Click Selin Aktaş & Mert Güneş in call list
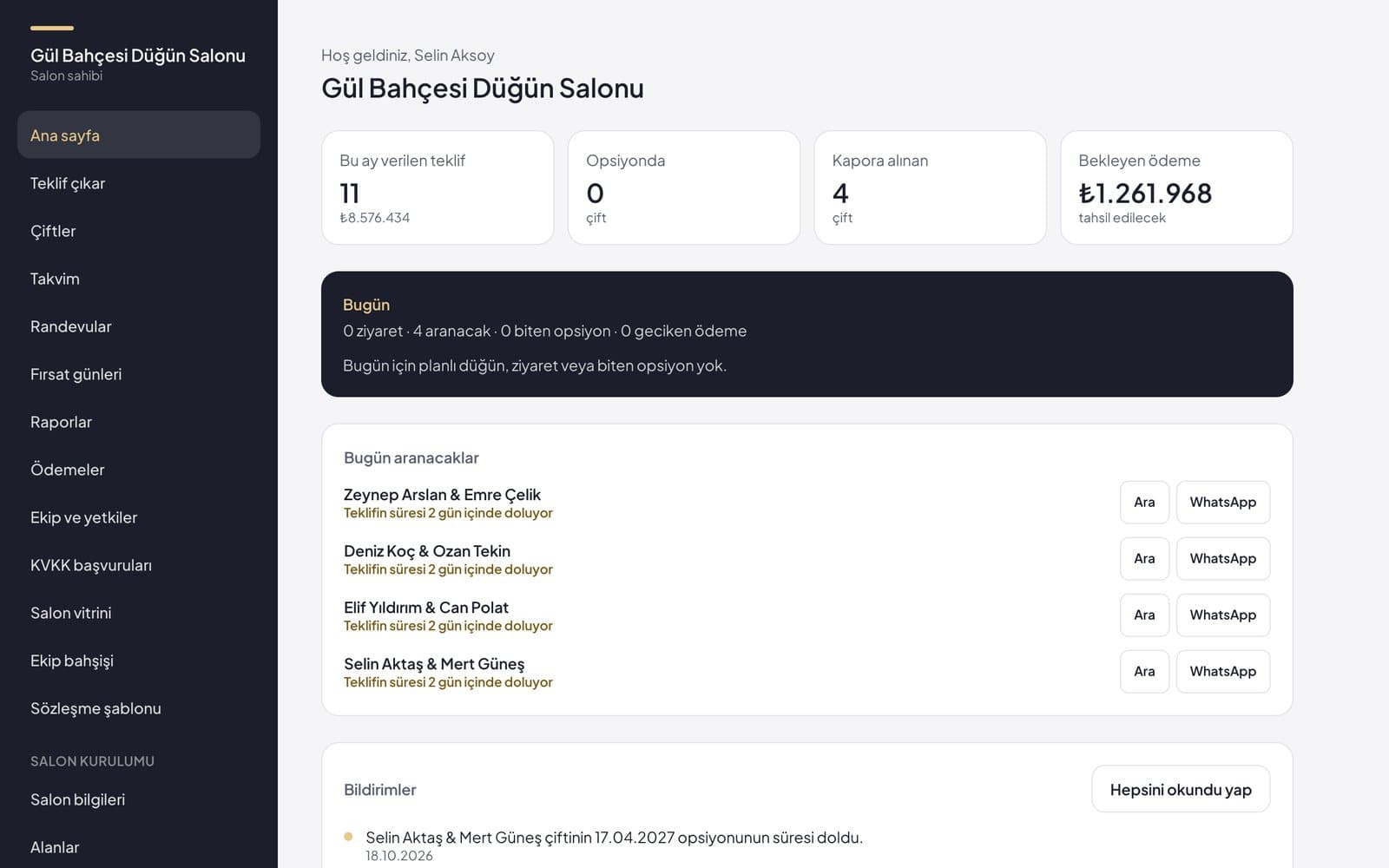The width and height of the screenshot is (1389, 868). pos(434,664)
